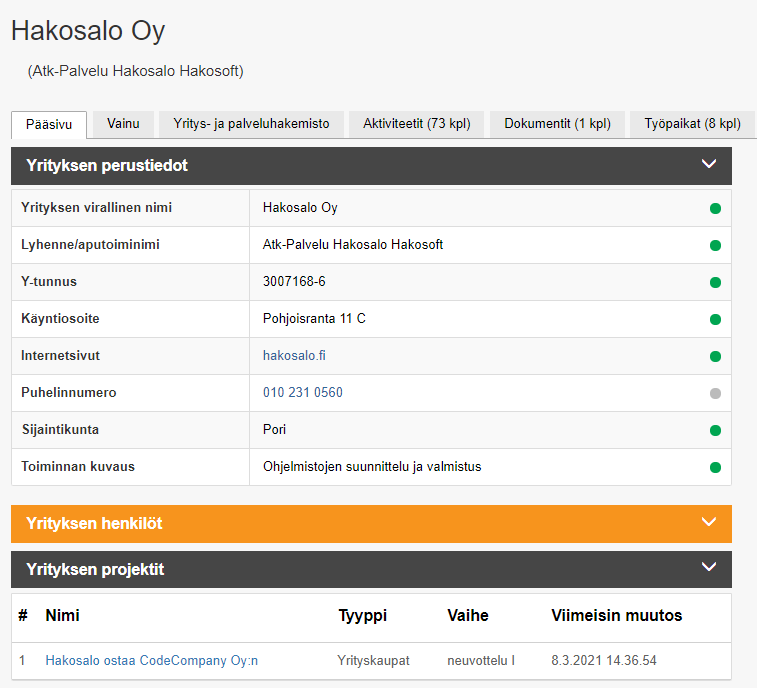757x688 pixels.
Task: Select the Pääsivu tab
Action: (49, 125)
